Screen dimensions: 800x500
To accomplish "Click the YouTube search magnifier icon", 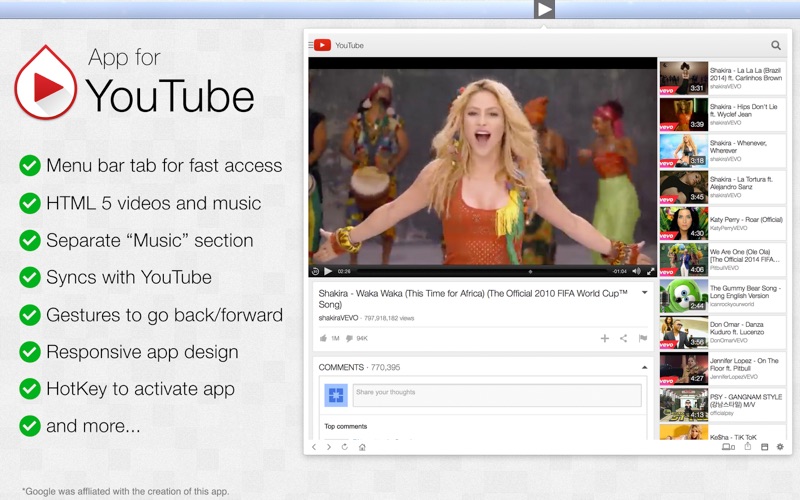I will (x=776, y=45).
